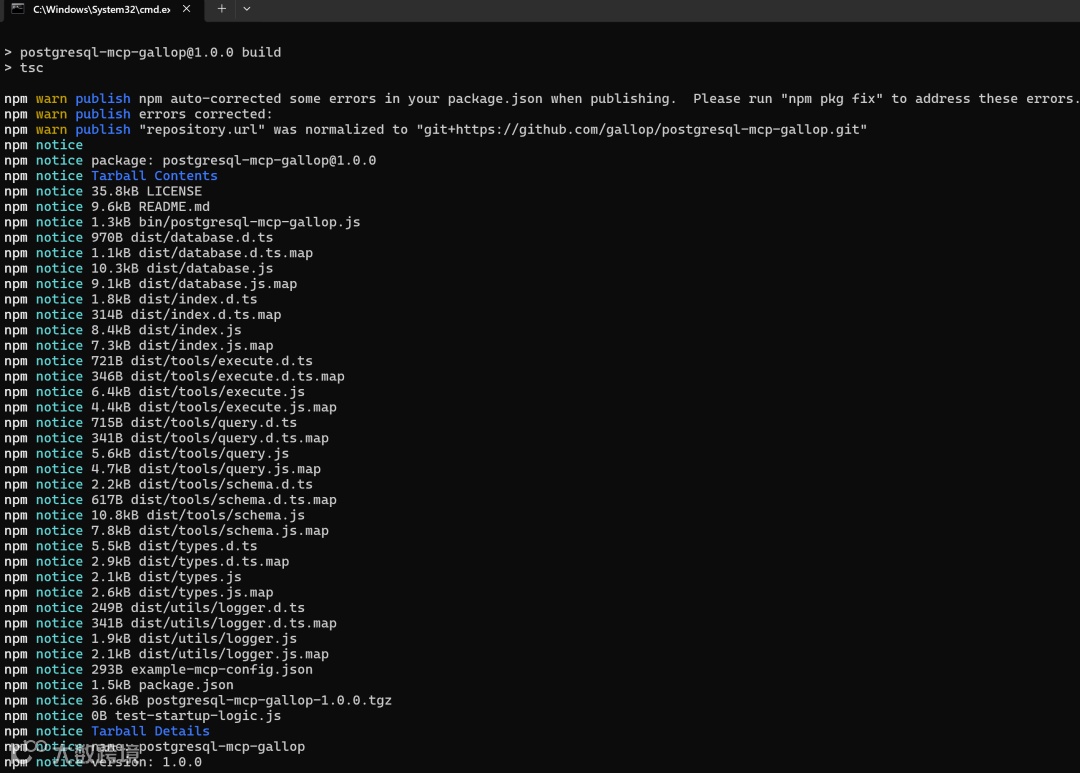1080x773 pixels.
Task: Click the '1.9kB dist/utils/logger.js' line
Action: click(151, 639)
